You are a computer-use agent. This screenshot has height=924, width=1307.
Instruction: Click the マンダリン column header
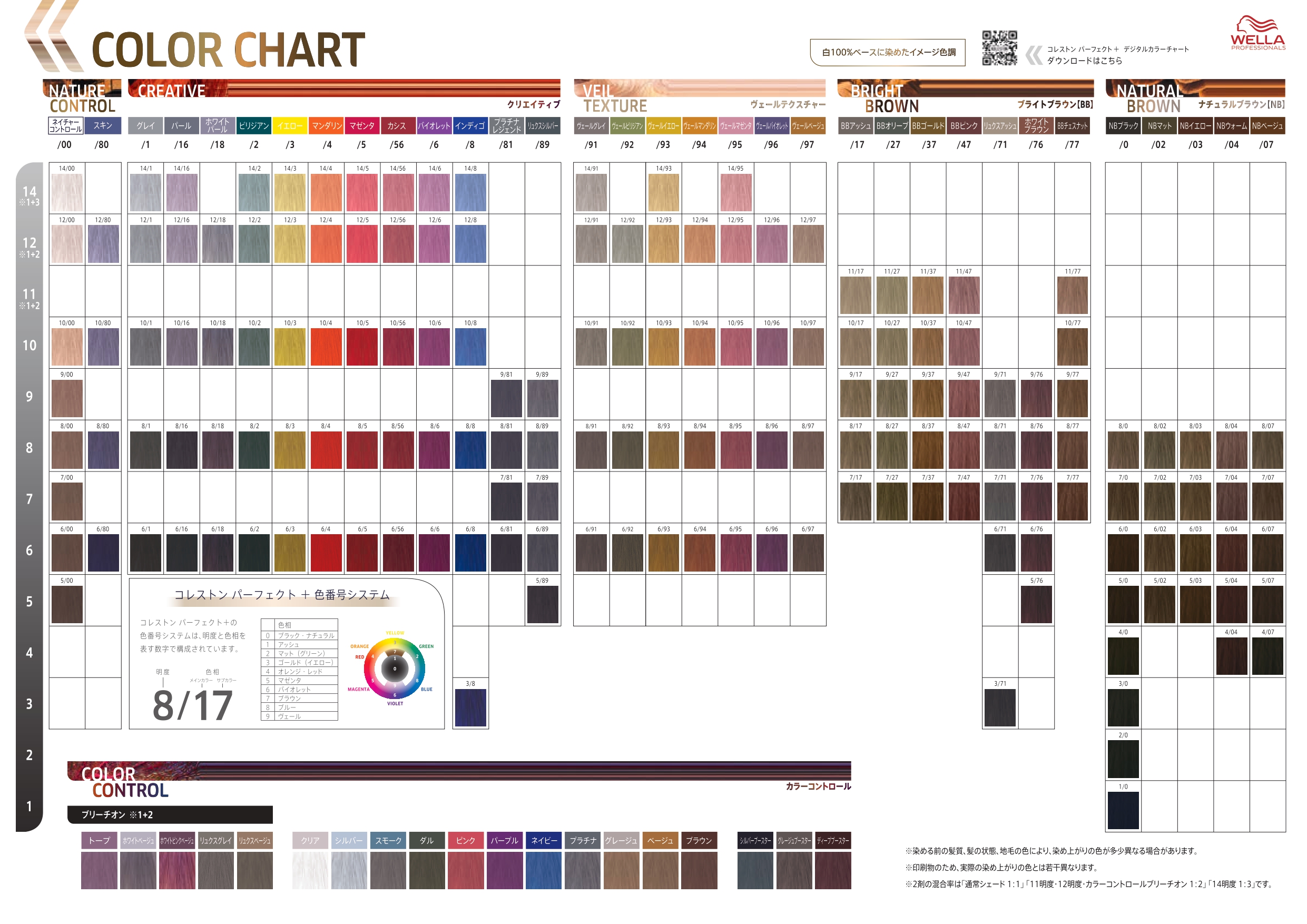326,126
